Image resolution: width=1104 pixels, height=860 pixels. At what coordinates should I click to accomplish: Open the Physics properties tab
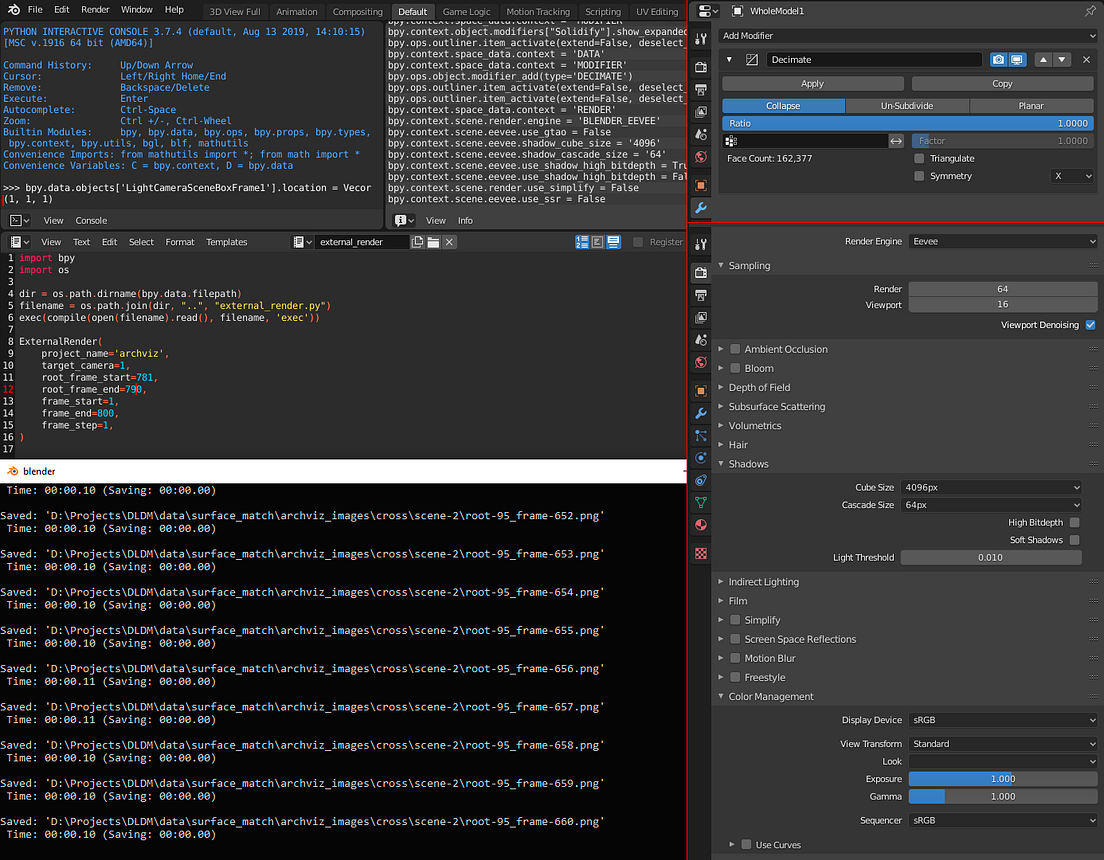point(701,459)
